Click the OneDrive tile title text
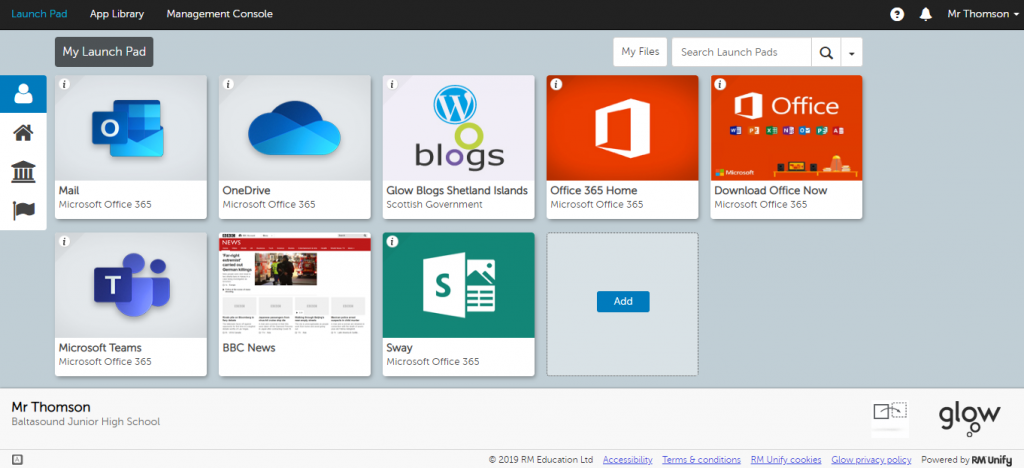1024x468 pixels. 246,191
